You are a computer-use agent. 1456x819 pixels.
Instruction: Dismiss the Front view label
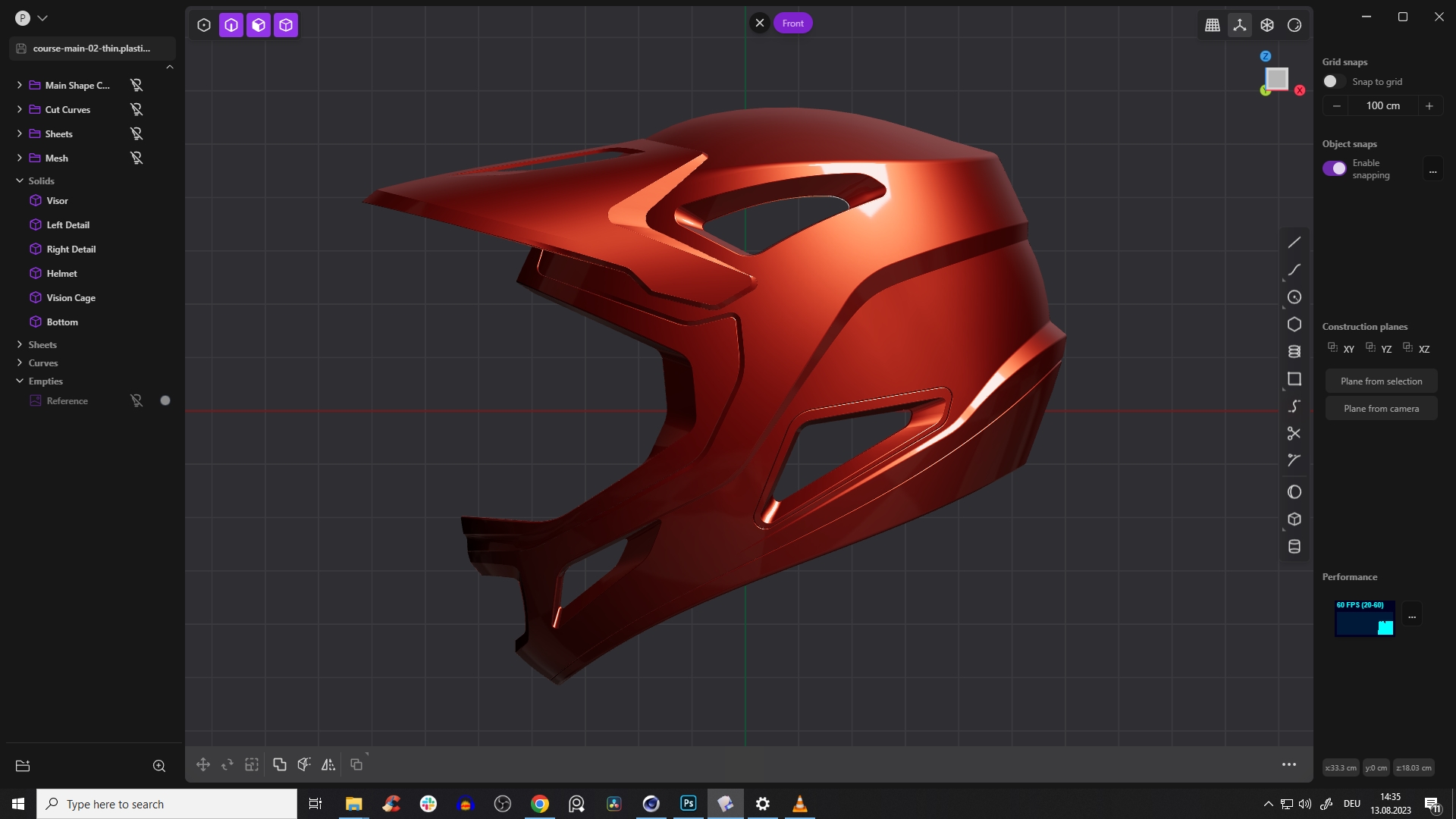pos(760,22)
